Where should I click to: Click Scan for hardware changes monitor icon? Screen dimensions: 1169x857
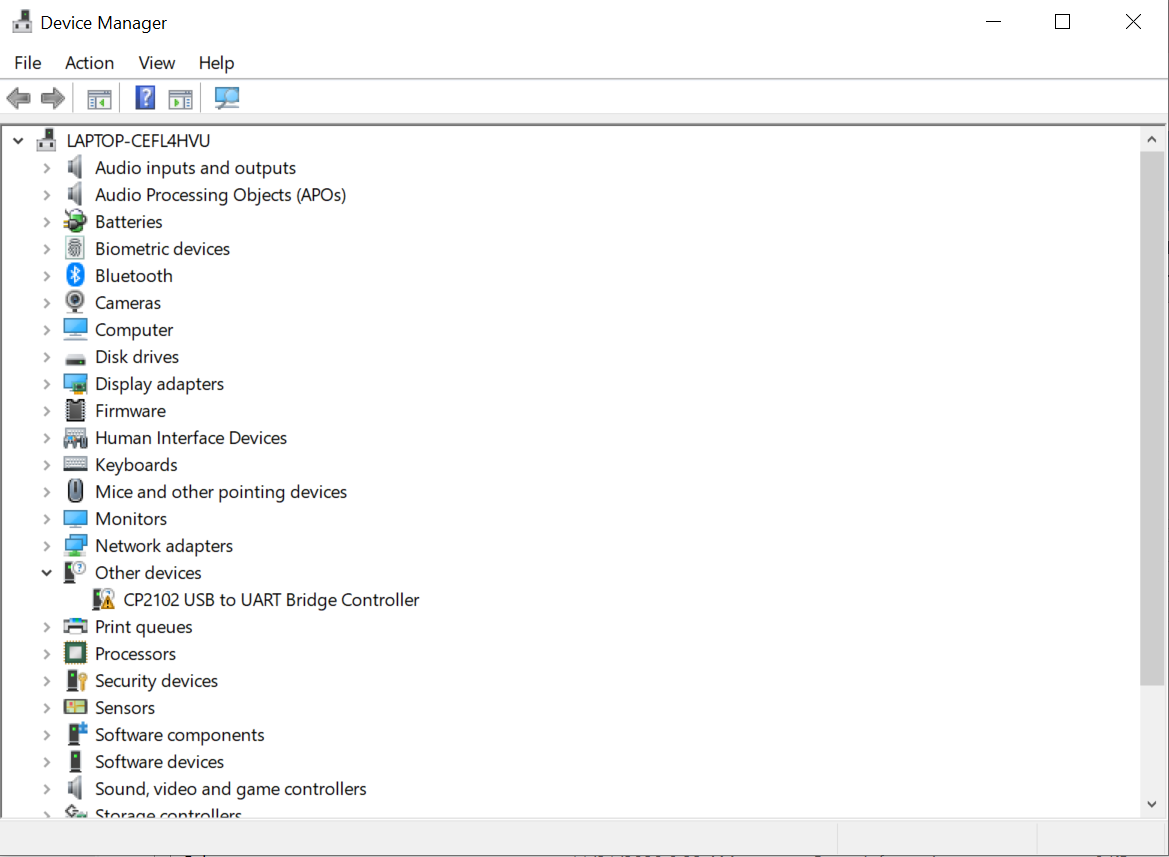coord(227,98)
